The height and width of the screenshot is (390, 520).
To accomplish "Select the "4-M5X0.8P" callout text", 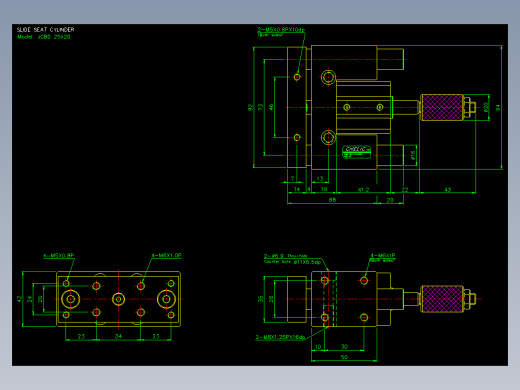I will tap(59, 256).
